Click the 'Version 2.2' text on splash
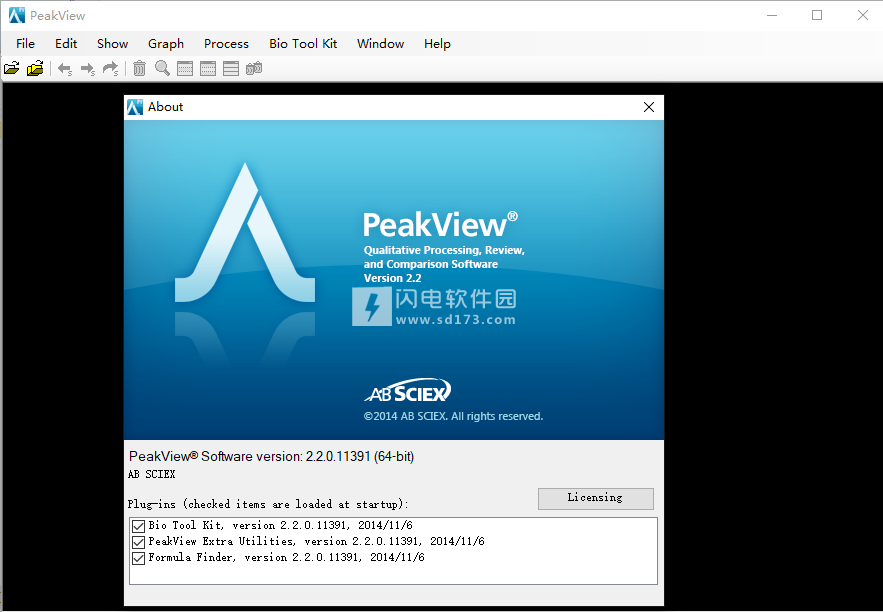 (393, 278)
